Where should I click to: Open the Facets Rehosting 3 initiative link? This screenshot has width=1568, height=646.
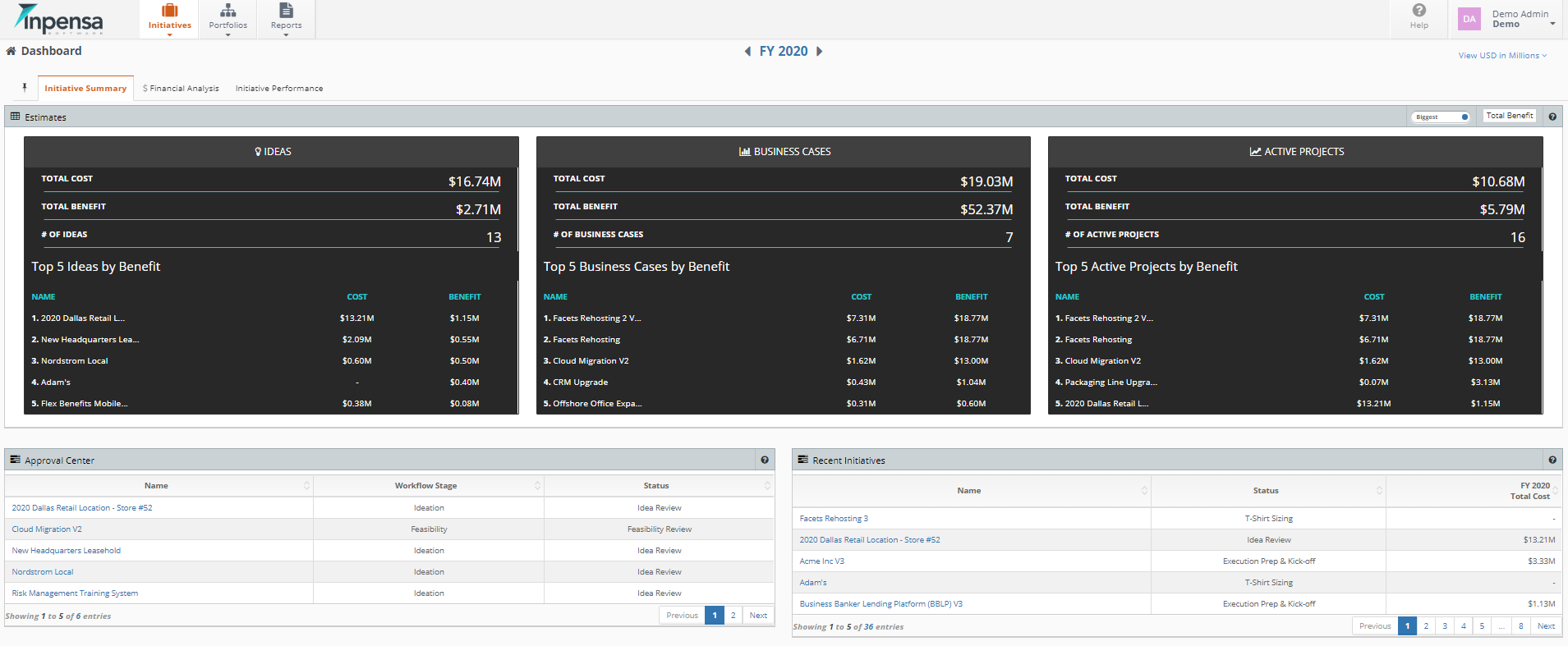(834, 519)
